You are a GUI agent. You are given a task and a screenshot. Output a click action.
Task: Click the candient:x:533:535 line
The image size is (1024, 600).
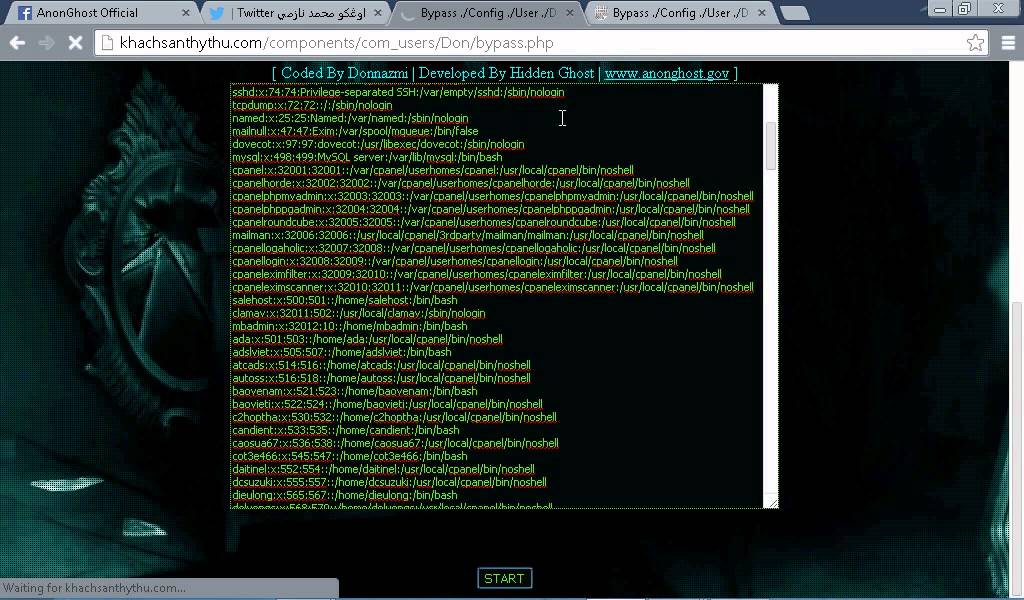click(345, 430)
